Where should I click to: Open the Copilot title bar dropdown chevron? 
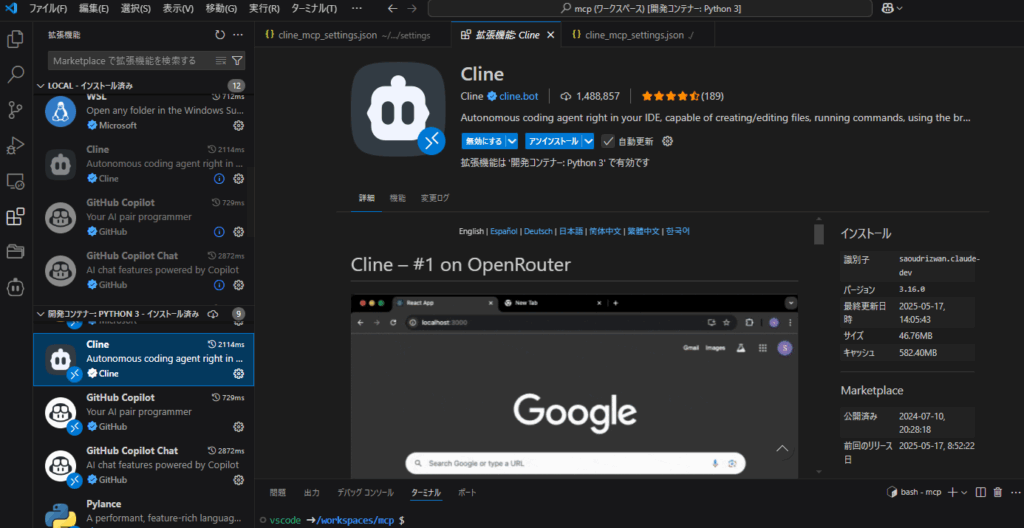(899, 8)
